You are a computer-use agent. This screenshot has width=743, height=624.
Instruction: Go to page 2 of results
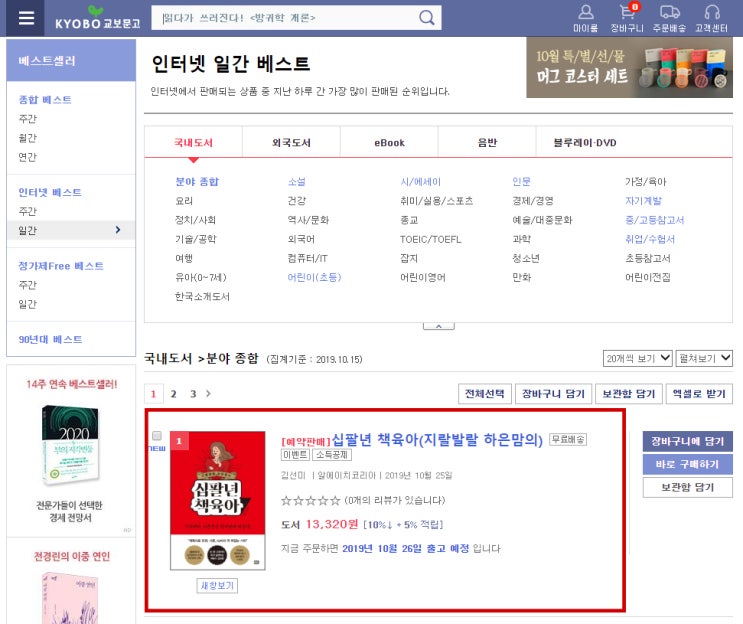(x=173, y=394)
